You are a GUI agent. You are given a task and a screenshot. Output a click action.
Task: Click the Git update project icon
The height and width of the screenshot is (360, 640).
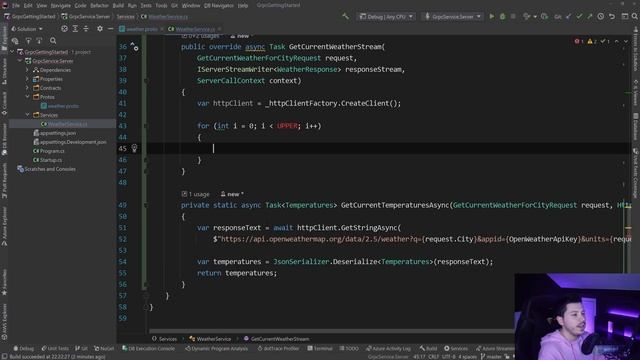(569, 16)
